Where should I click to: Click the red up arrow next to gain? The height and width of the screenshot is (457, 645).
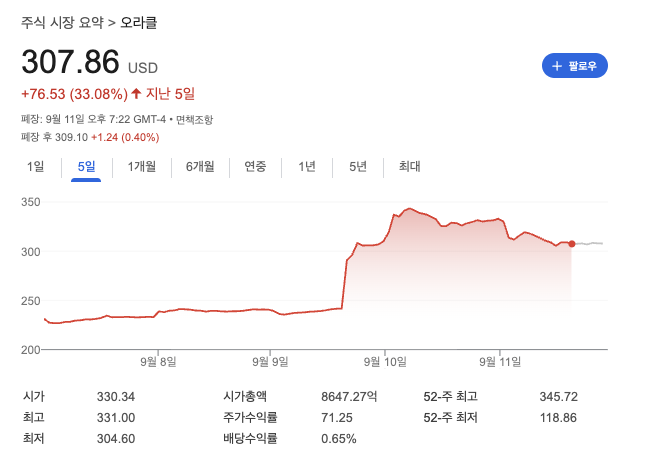[136, 94]
